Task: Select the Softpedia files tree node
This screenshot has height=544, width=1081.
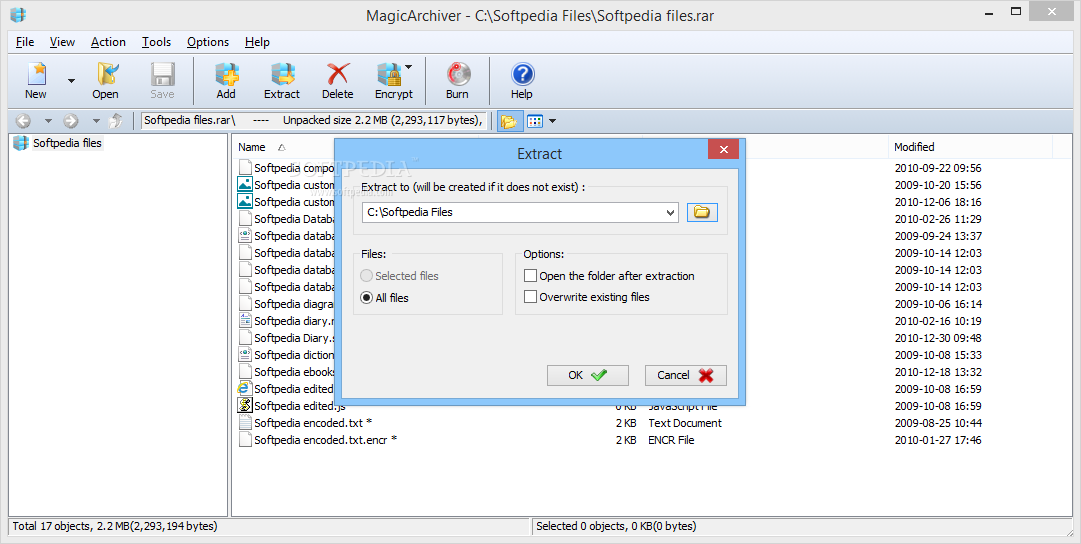Action: [x=67, y=143]
